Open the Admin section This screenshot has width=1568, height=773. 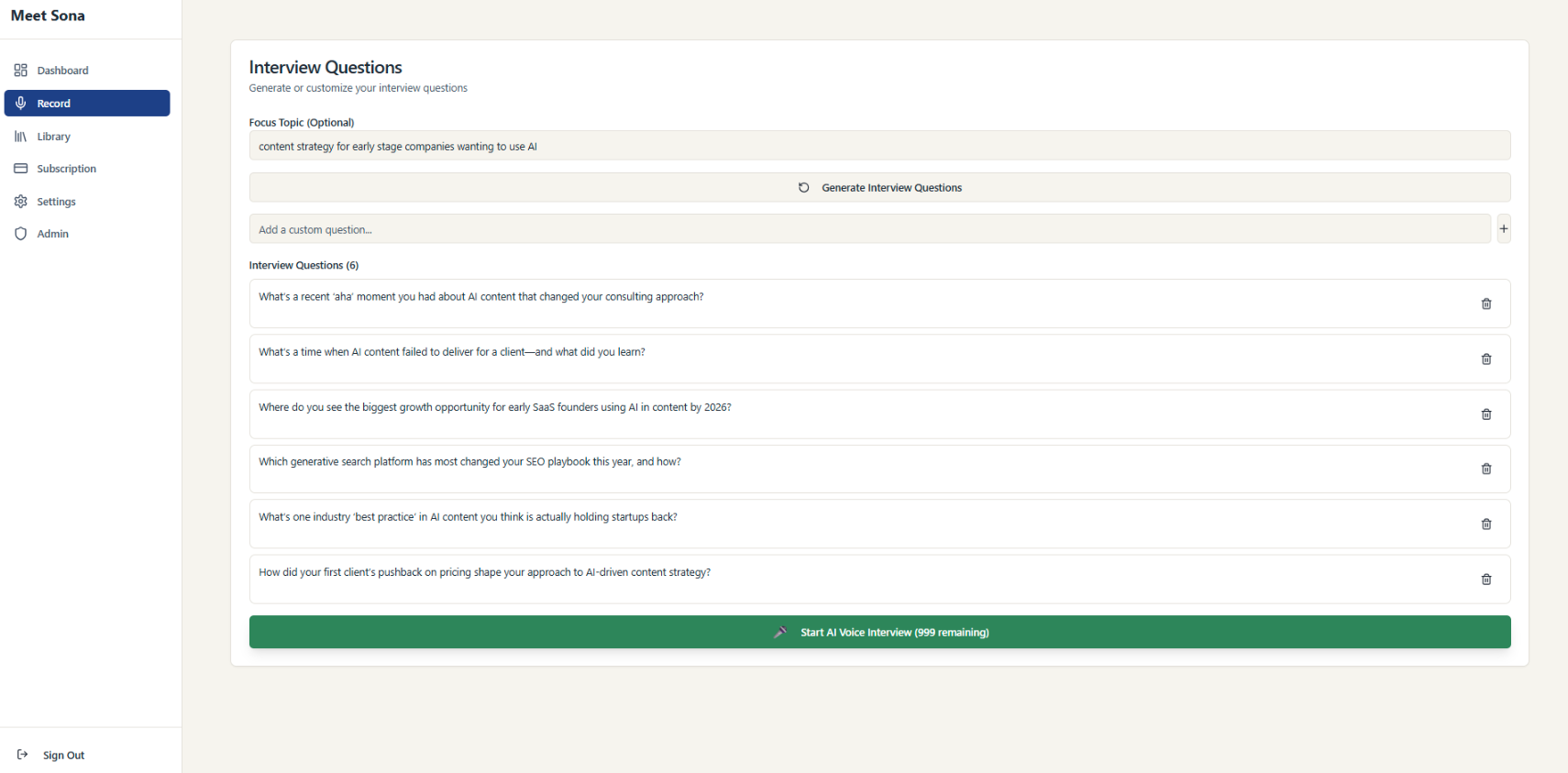pos(87,234)
